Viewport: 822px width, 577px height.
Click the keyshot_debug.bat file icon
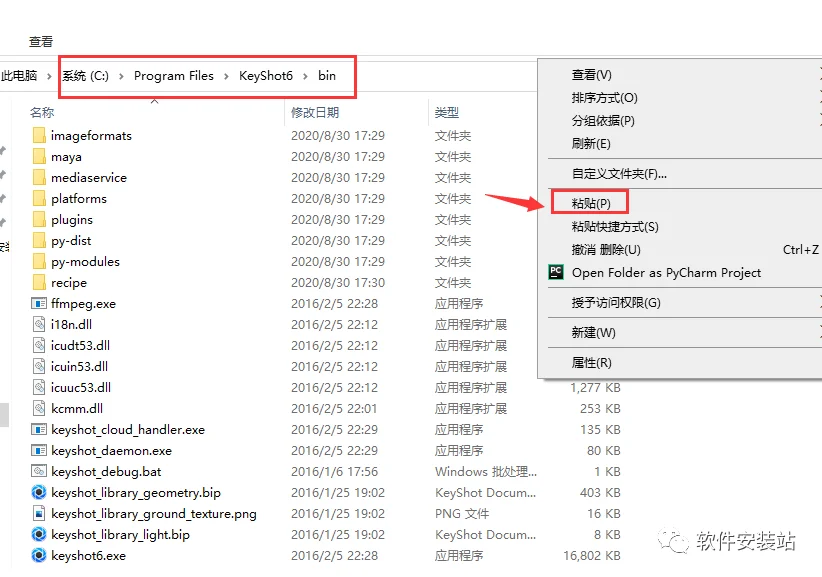point(39,471)
